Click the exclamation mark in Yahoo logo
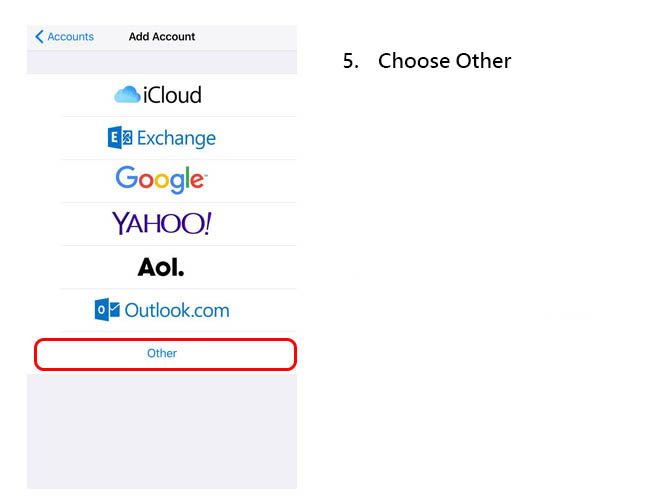Screen dimensions: 647x500 (208, 223)
